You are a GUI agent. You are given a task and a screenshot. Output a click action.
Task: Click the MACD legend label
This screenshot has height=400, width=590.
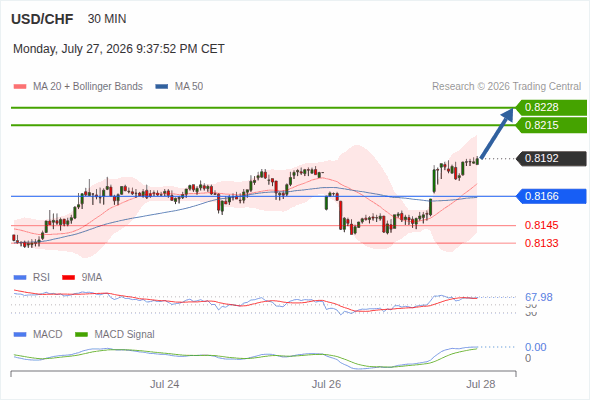point(47,335)
